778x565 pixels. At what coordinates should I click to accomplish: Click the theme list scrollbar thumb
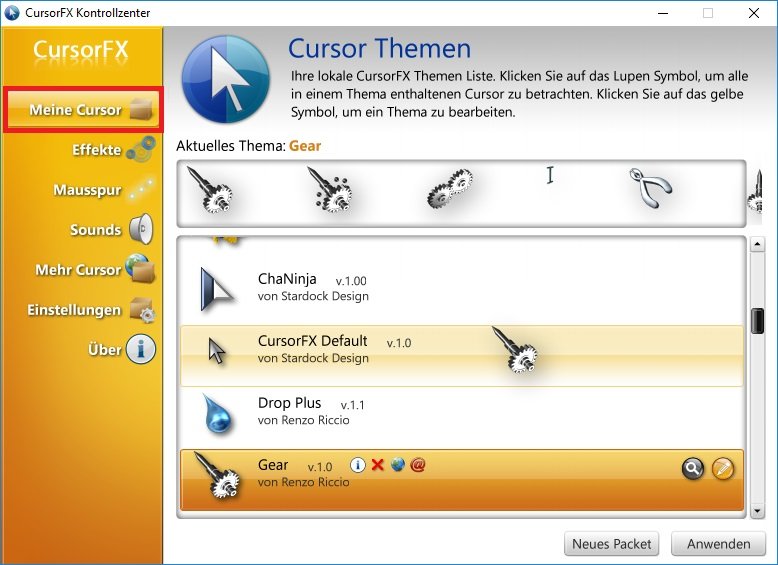point(757,320)
